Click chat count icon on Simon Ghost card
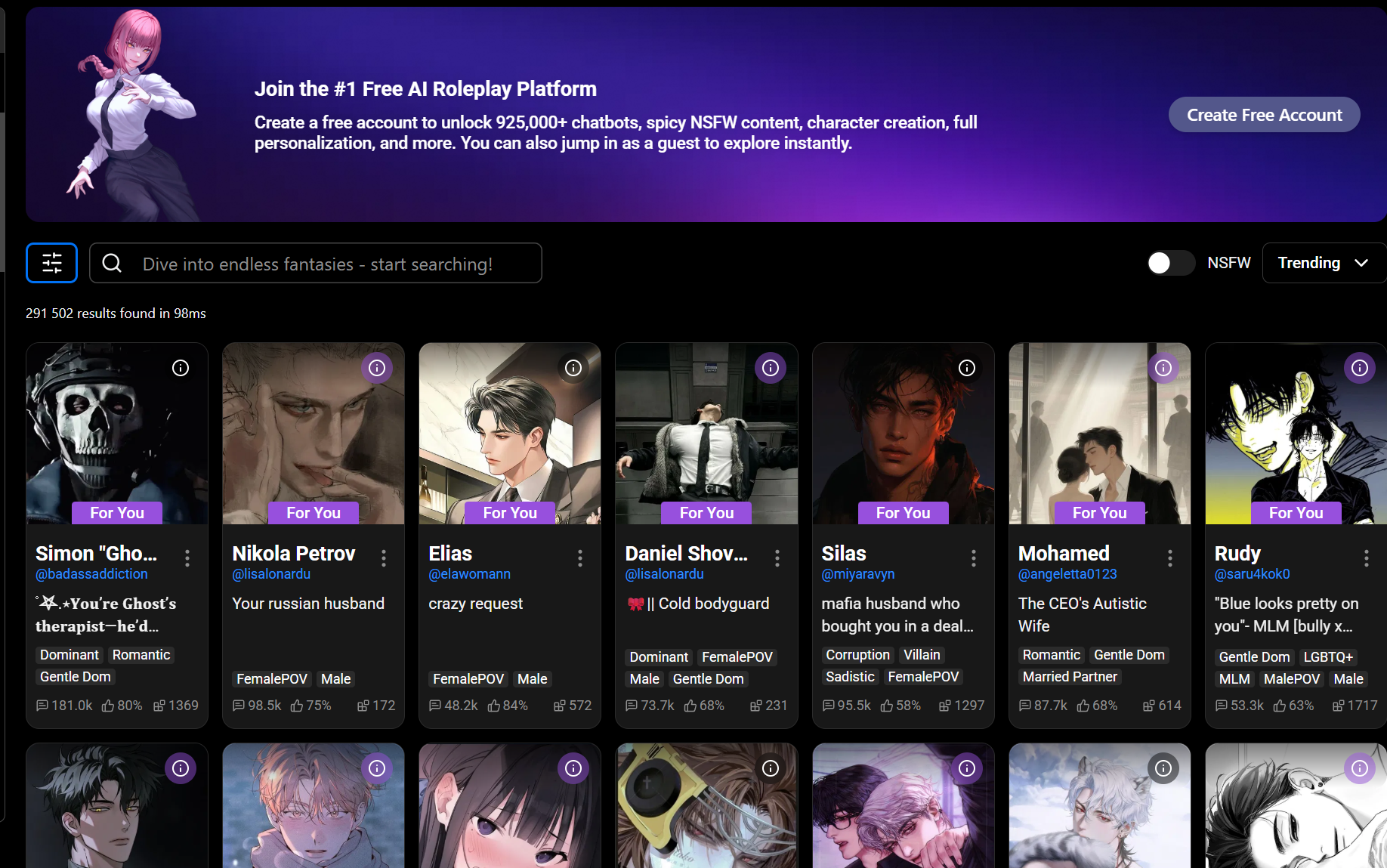The width and height of the screenshot is (1387, 868). tap(42, 706)
